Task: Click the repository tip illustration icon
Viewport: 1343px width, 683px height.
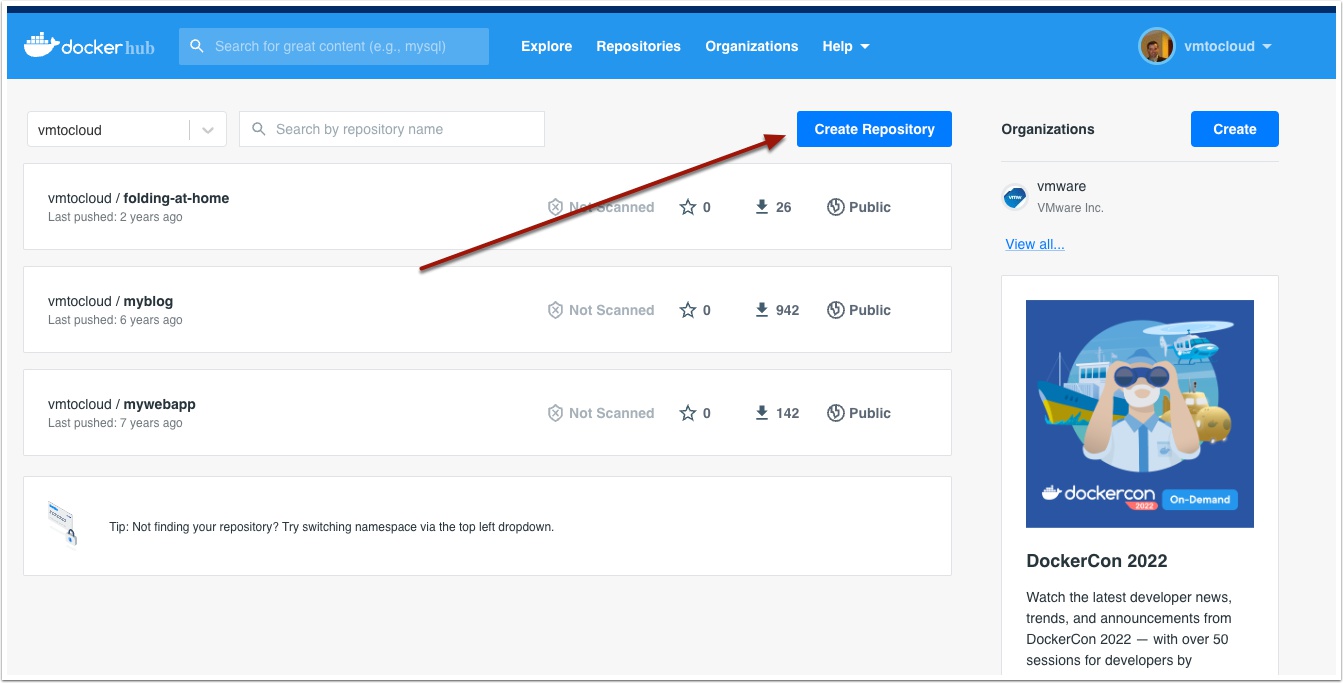Action: [62, 524]
